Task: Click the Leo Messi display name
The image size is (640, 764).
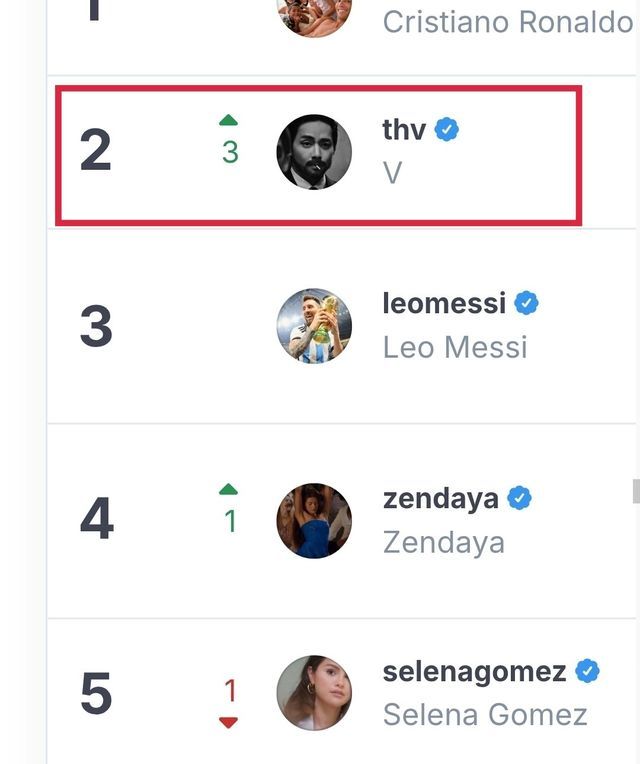Action: [455, 347]
